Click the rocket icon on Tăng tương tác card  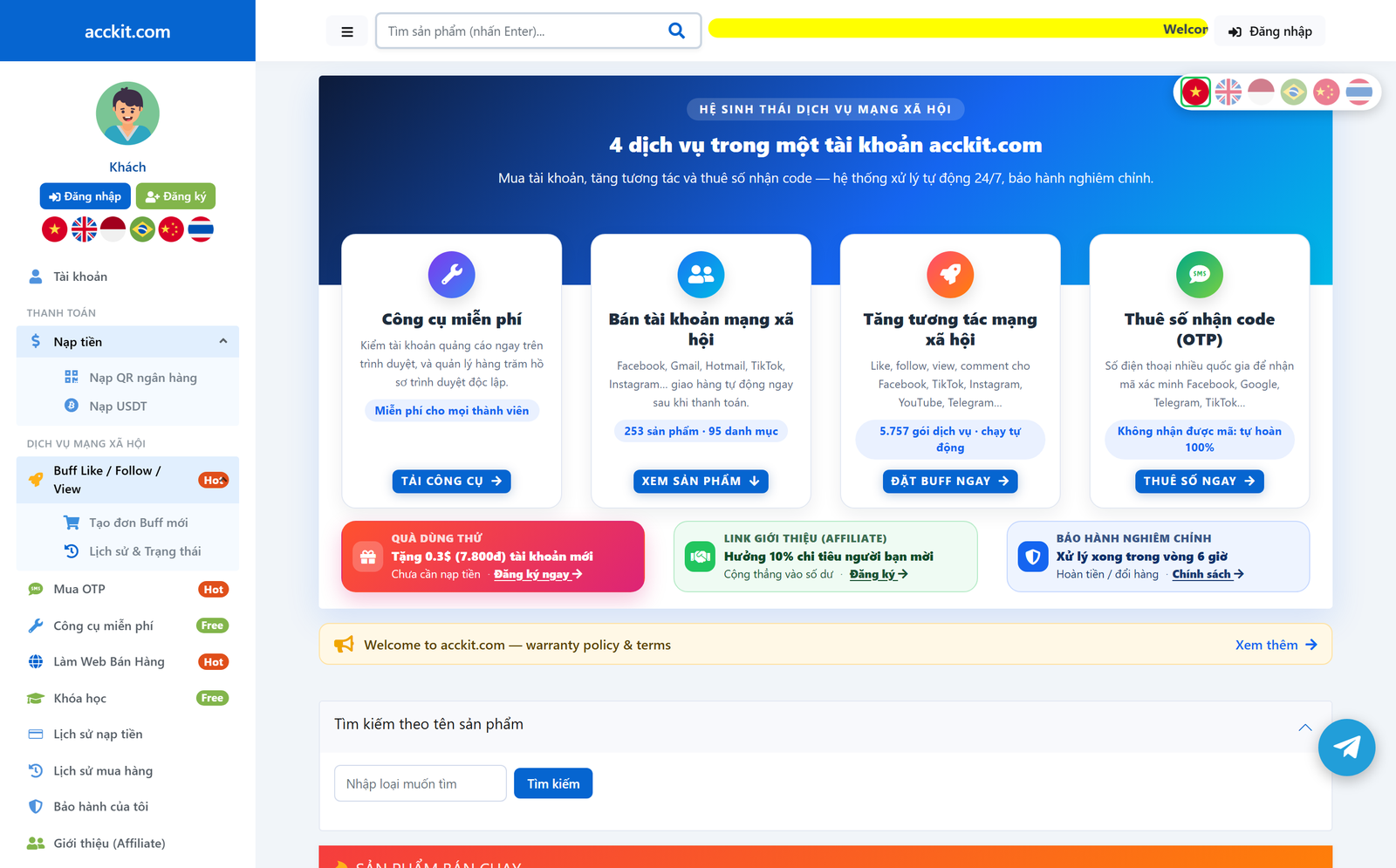tap(950, 274)
